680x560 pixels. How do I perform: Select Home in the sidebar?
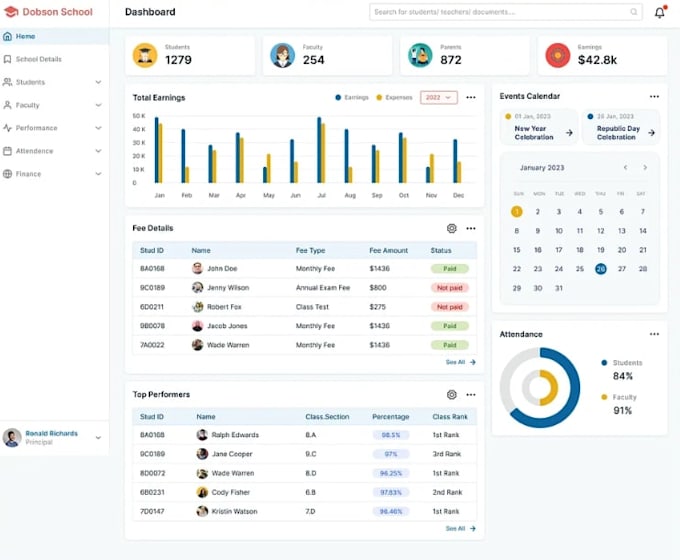point(54,36)
